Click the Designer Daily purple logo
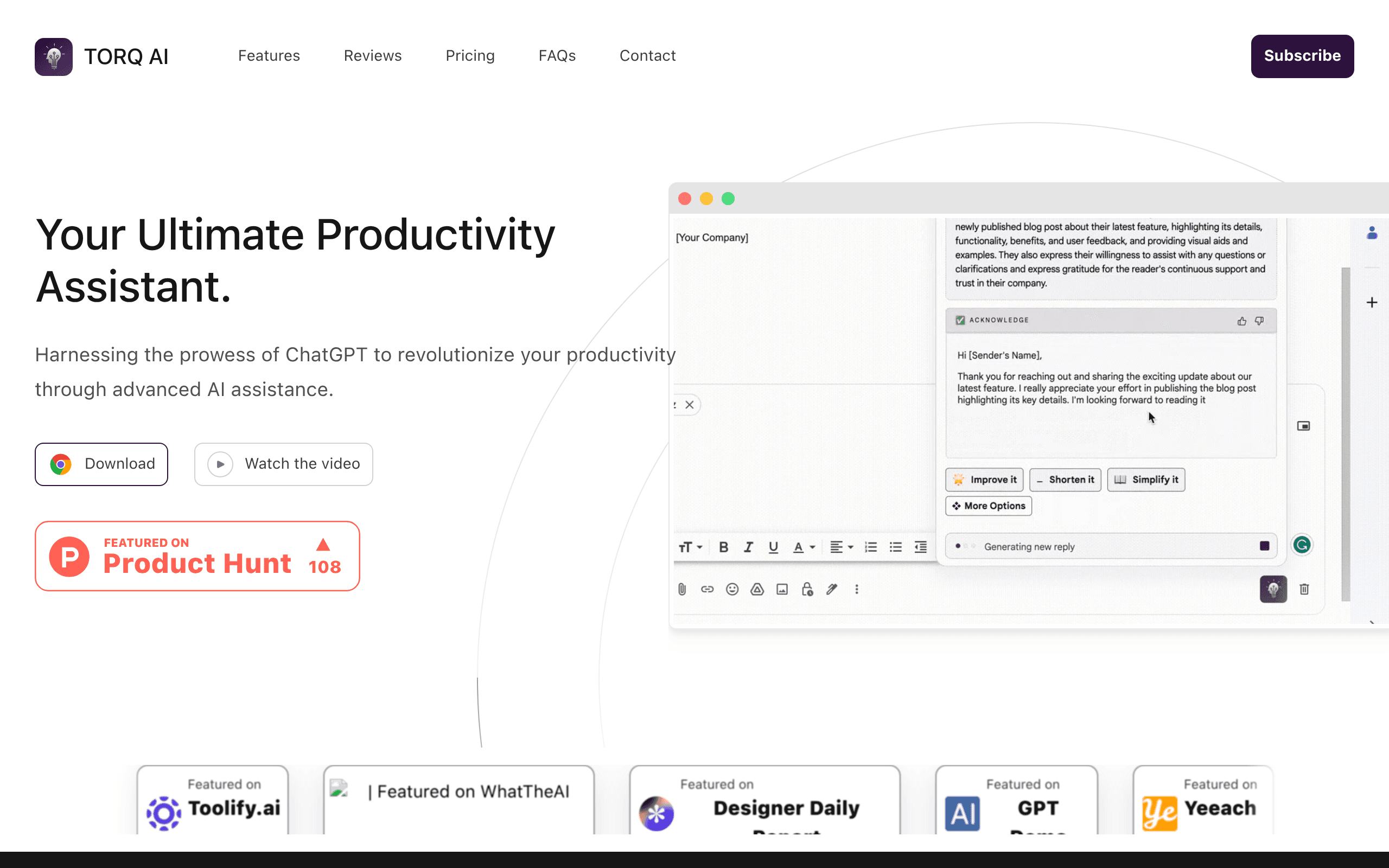The width and height of the screenshot is (1389, 868). 656,813
